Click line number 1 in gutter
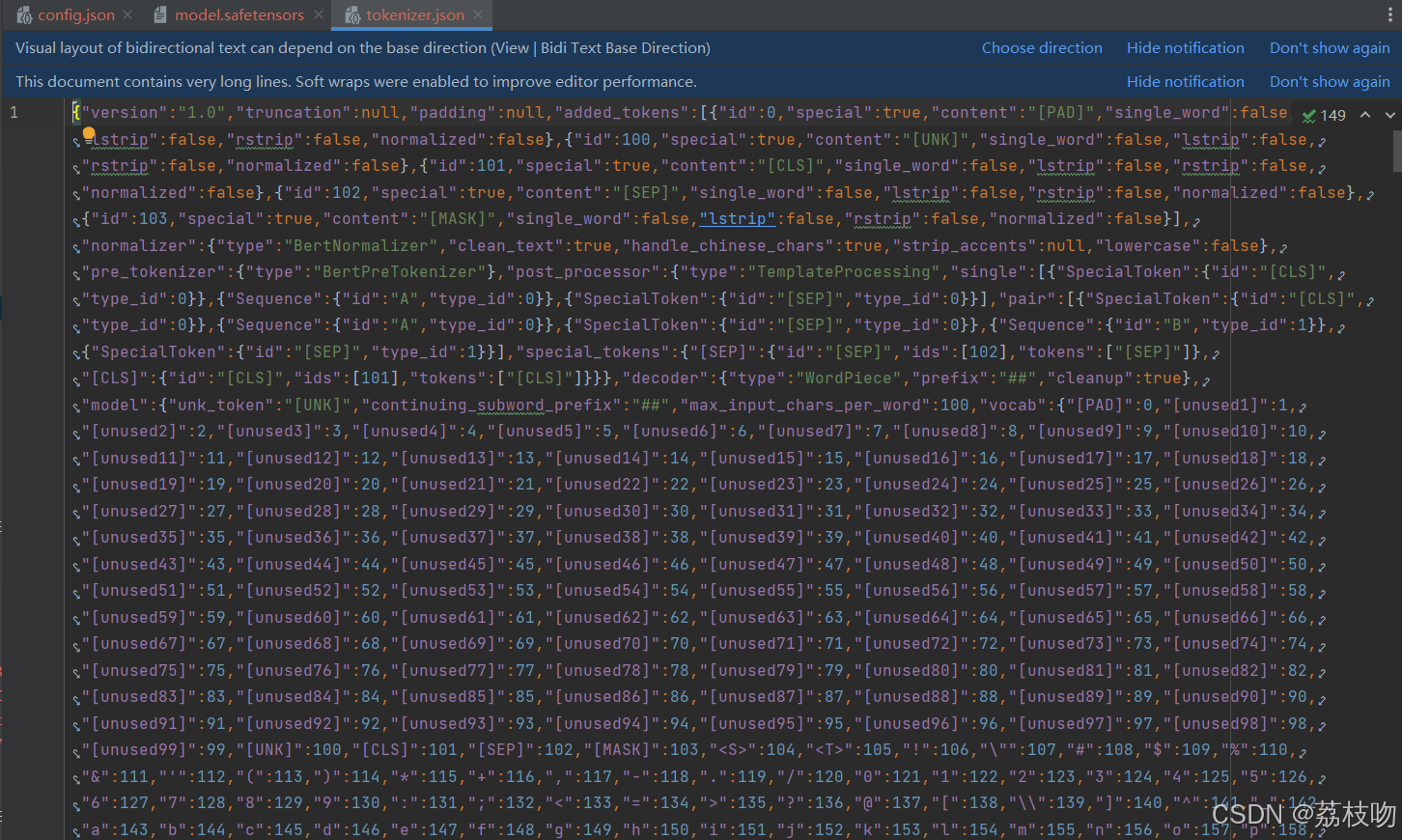This screenshot has height=840, width=1402. (x=14, y=113)
